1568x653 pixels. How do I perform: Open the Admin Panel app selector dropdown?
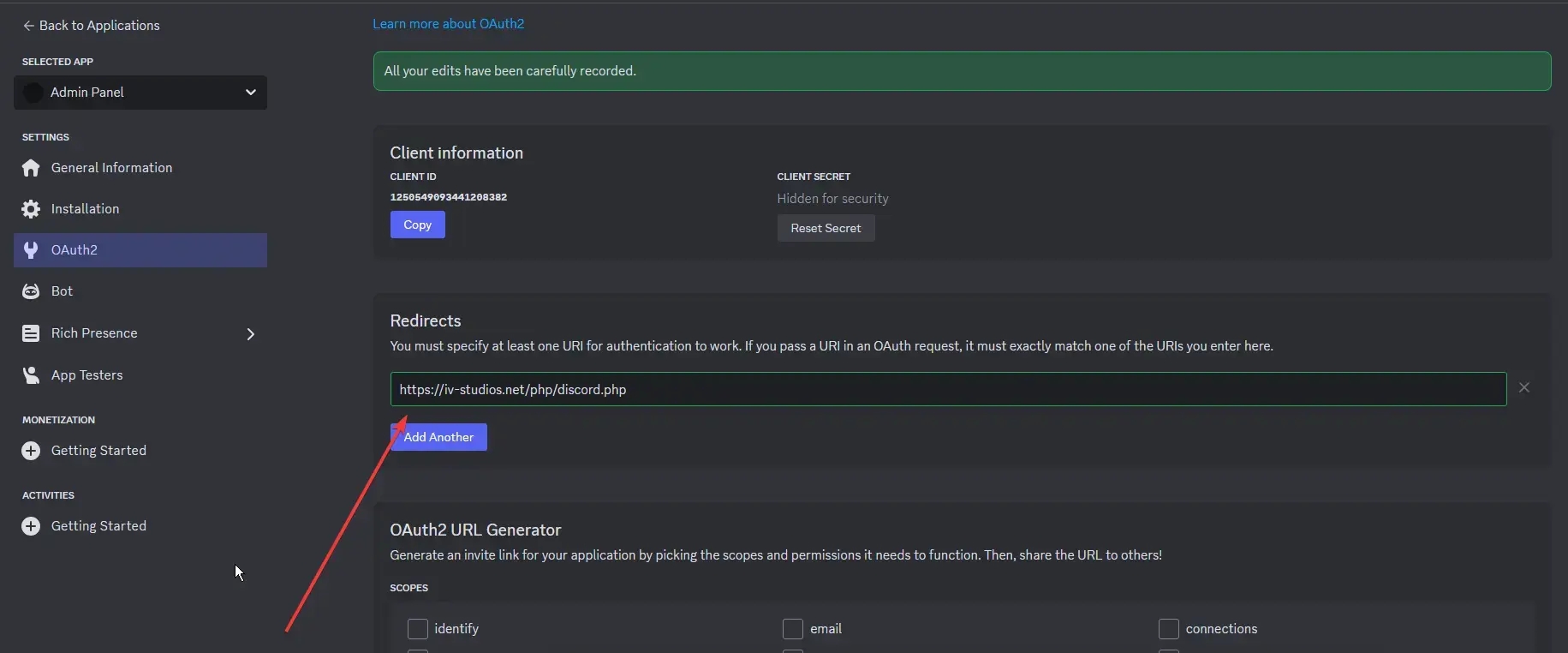click(x=140, y=93)
